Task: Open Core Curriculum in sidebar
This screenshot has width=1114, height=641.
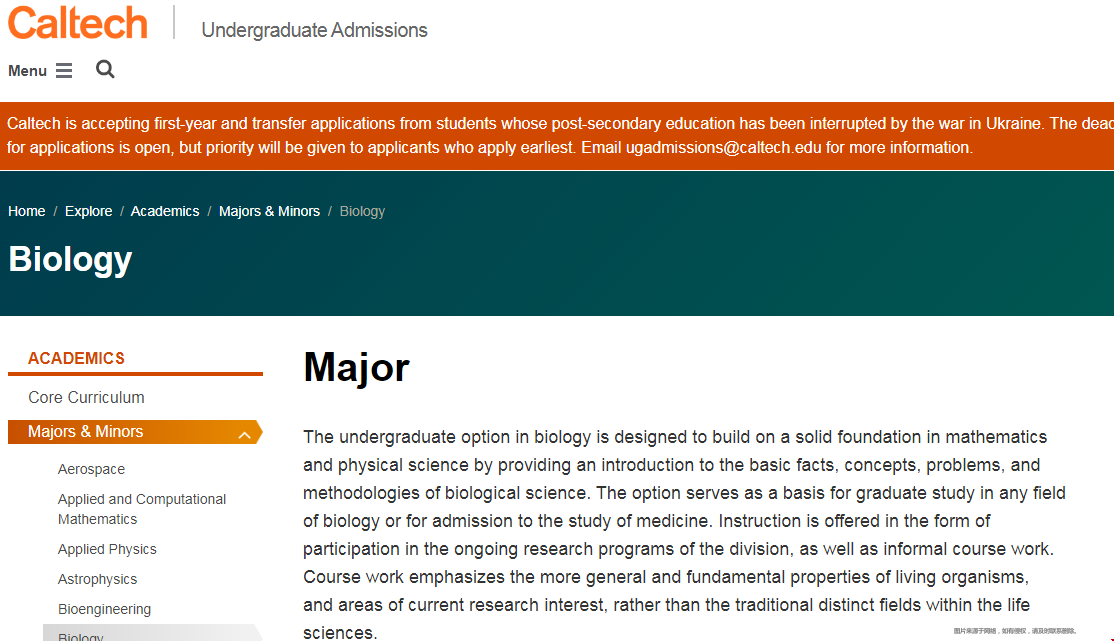Action: pos(86,397)
